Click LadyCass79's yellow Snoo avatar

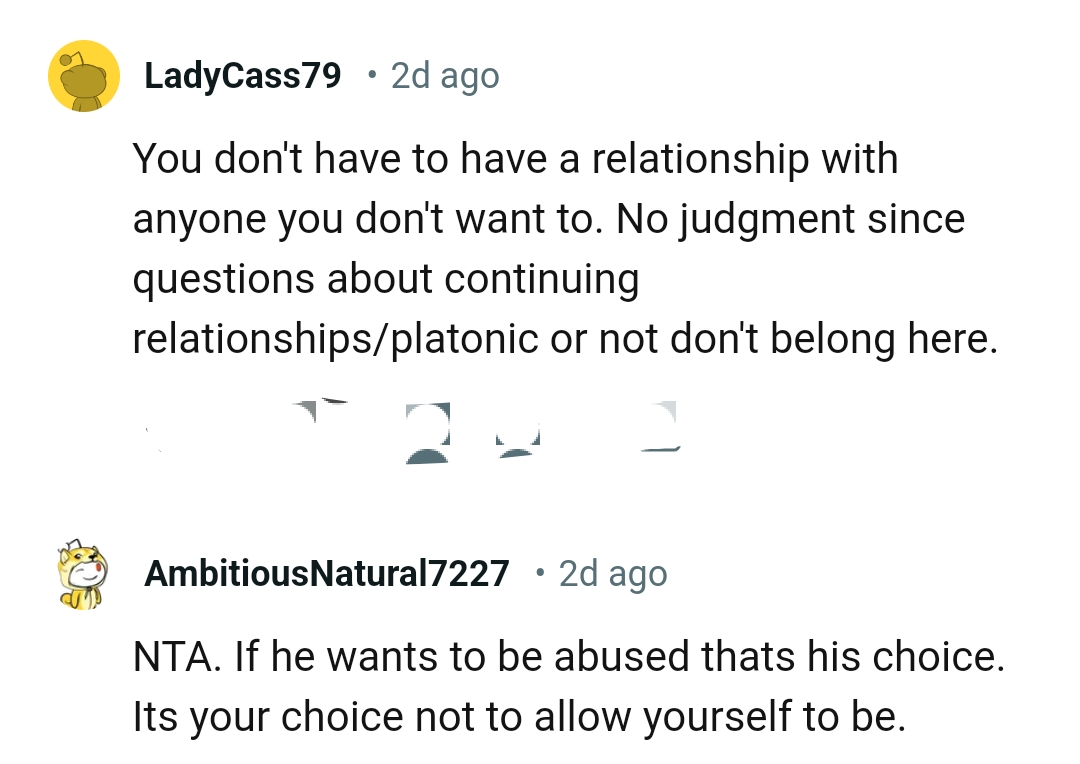[84, 77]
